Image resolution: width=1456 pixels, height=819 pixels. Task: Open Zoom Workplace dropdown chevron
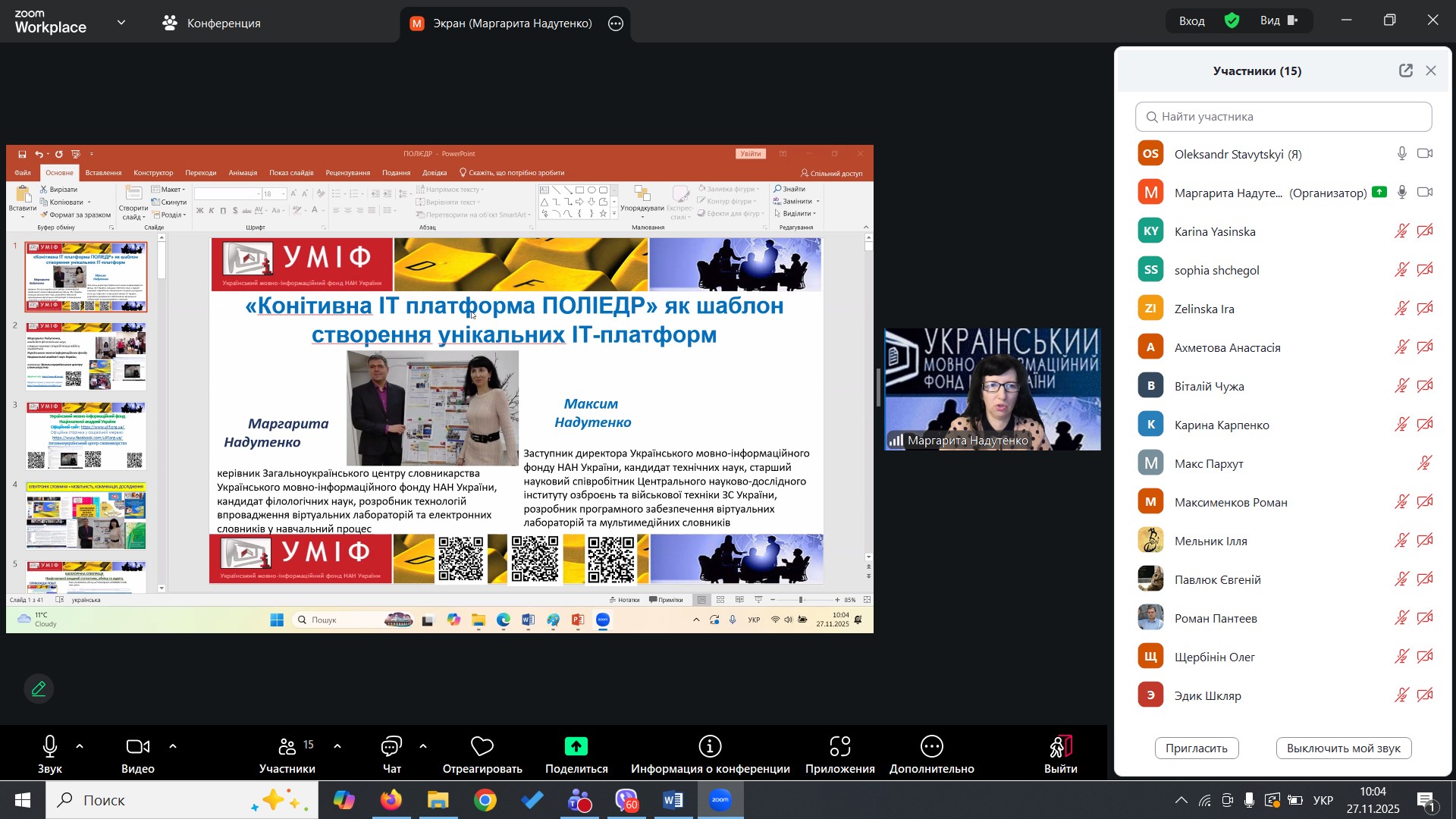tap(122, 23)
